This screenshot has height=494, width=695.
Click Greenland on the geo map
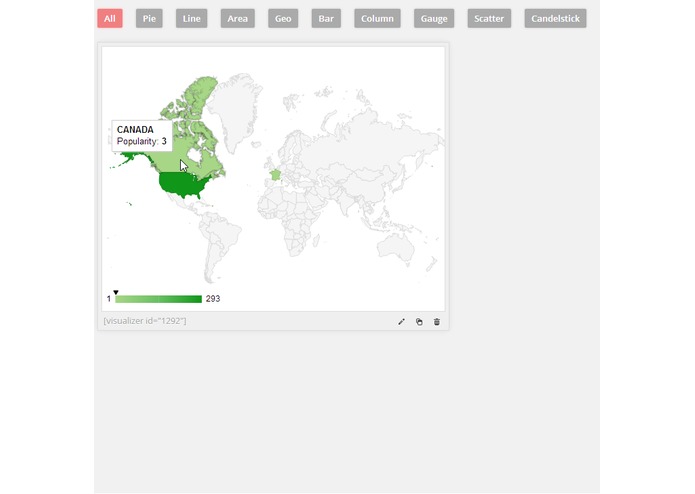(x=237, y=109)
